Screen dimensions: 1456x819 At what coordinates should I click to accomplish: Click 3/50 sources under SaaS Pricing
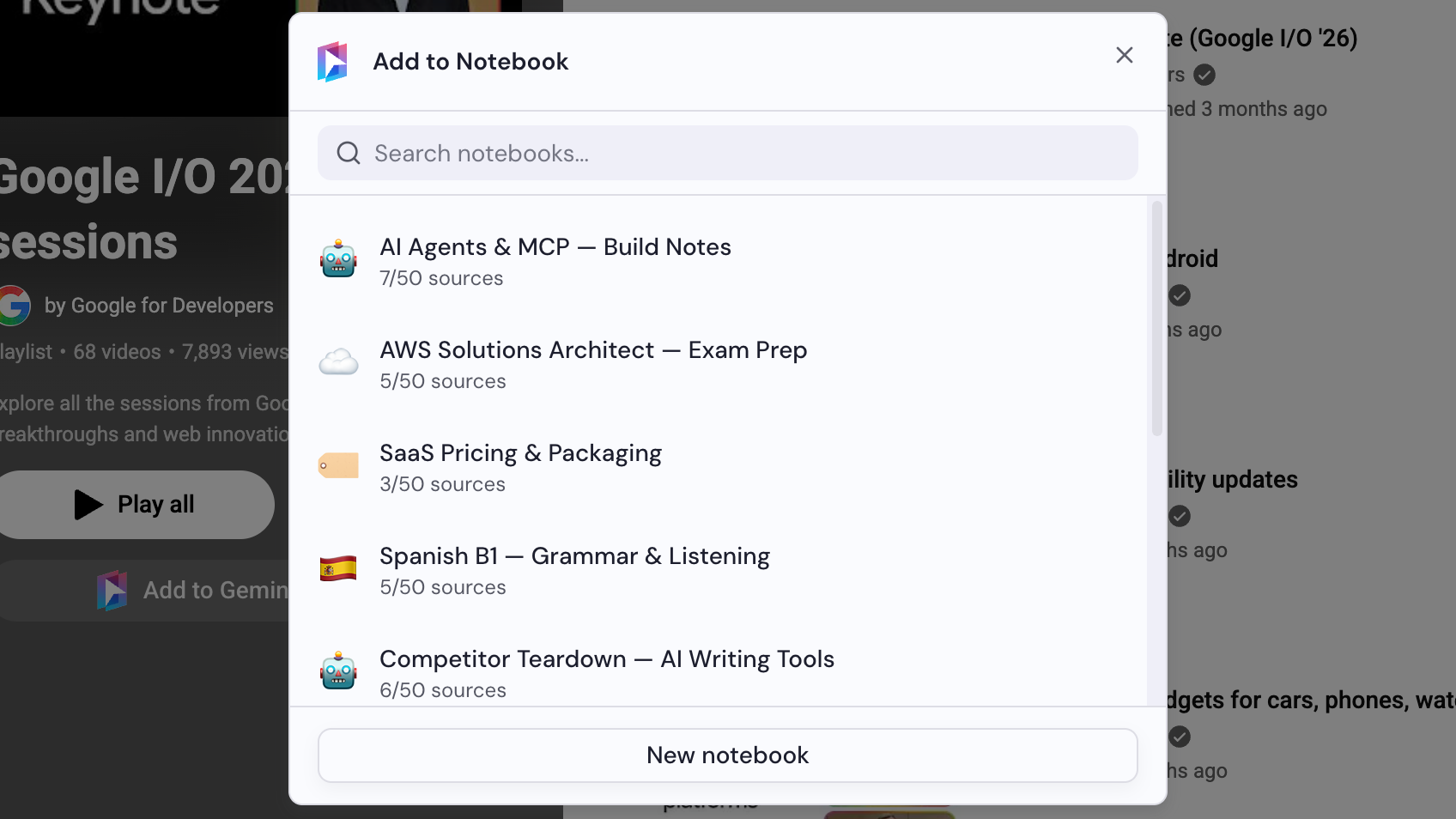tap(442, 484)
